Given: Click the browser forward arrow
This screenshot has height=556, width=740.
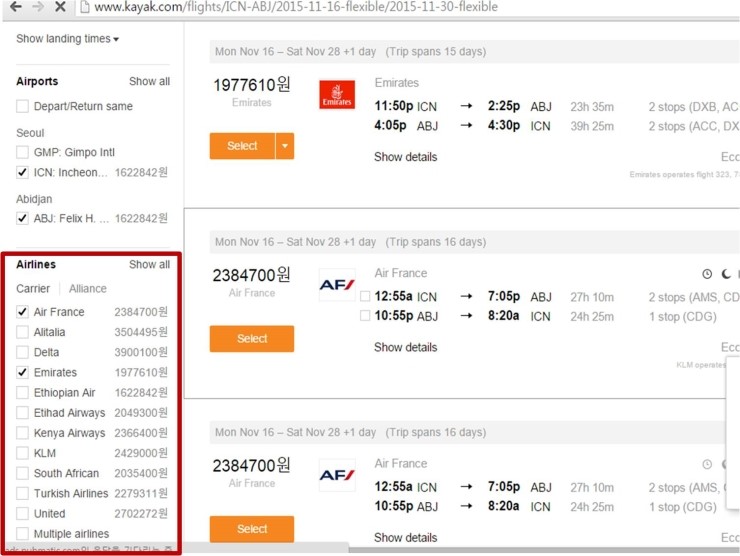Looking at the screenshot, I should (x=38, y=7).
